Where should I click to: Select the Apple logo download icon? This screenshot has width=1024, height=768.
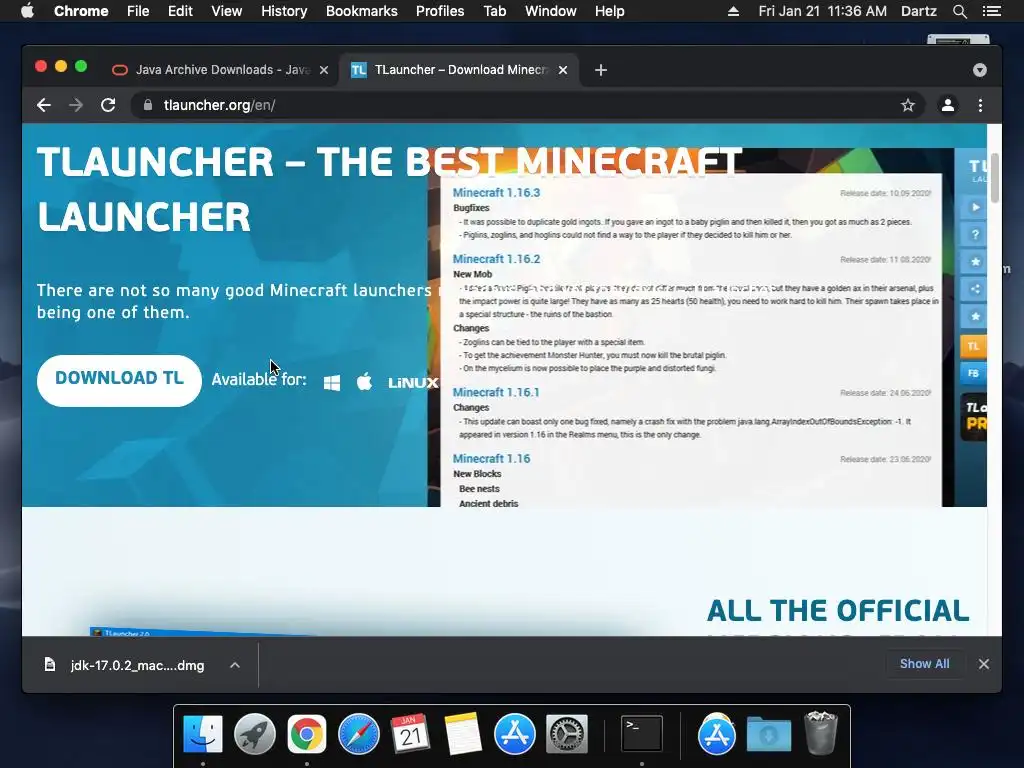pos(364,381)
